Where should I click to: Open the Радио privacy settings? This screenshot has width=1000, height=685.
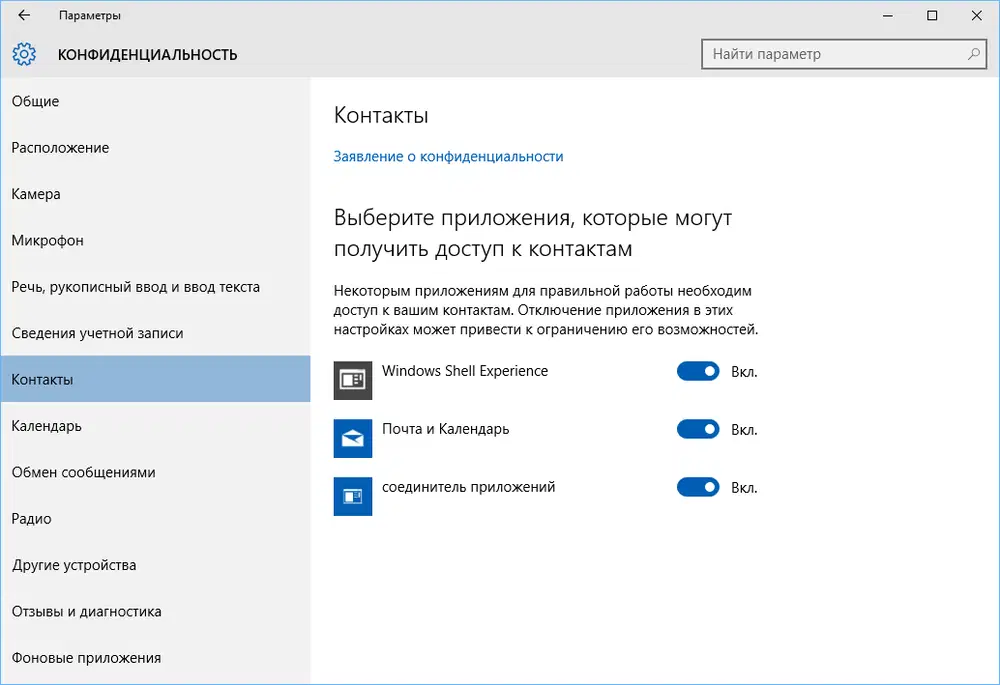tap(32, 518)
